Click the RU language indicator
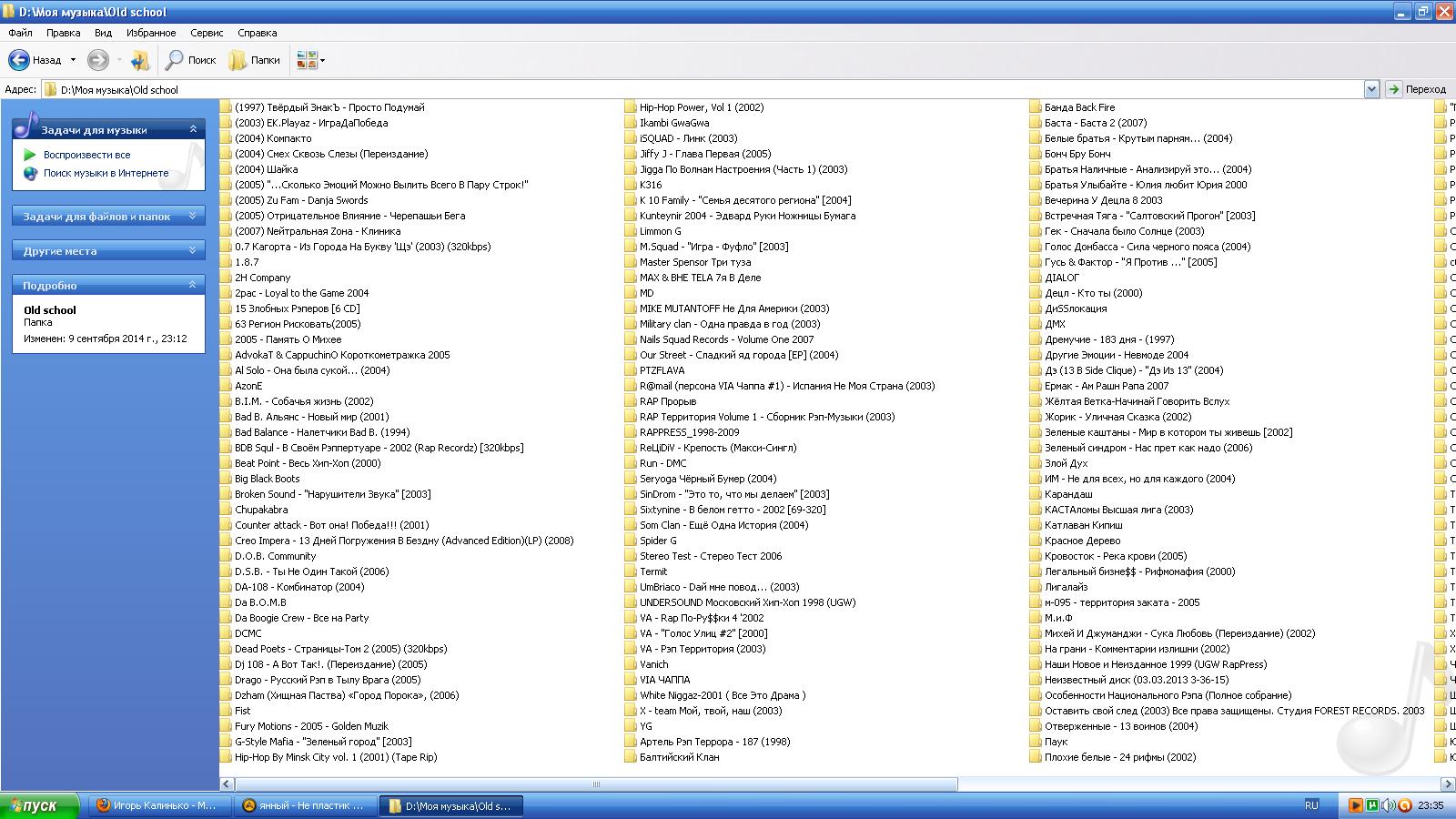The image size is (1456, 819). click(1311, 805)
